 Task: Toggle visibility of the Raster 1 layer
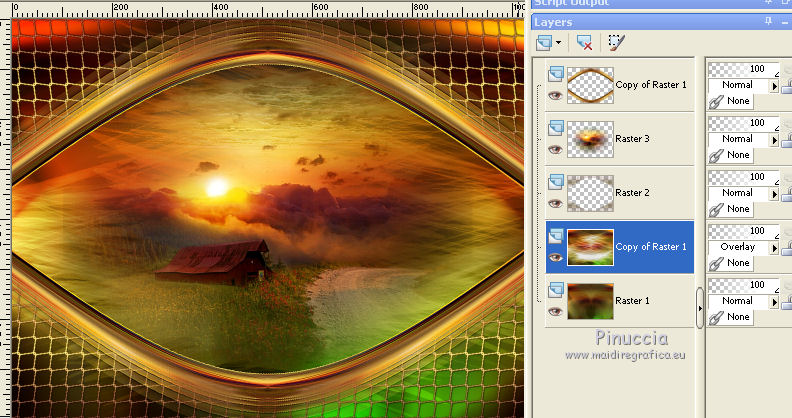point(555,311)
